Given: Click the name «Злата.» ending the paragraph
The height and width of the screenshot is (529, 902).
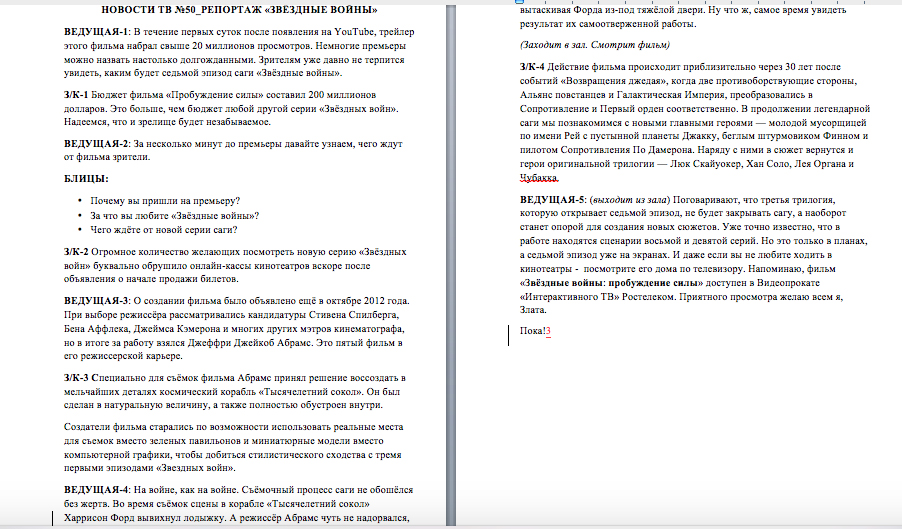Looking at the screenshot, I should coord(533,310).
